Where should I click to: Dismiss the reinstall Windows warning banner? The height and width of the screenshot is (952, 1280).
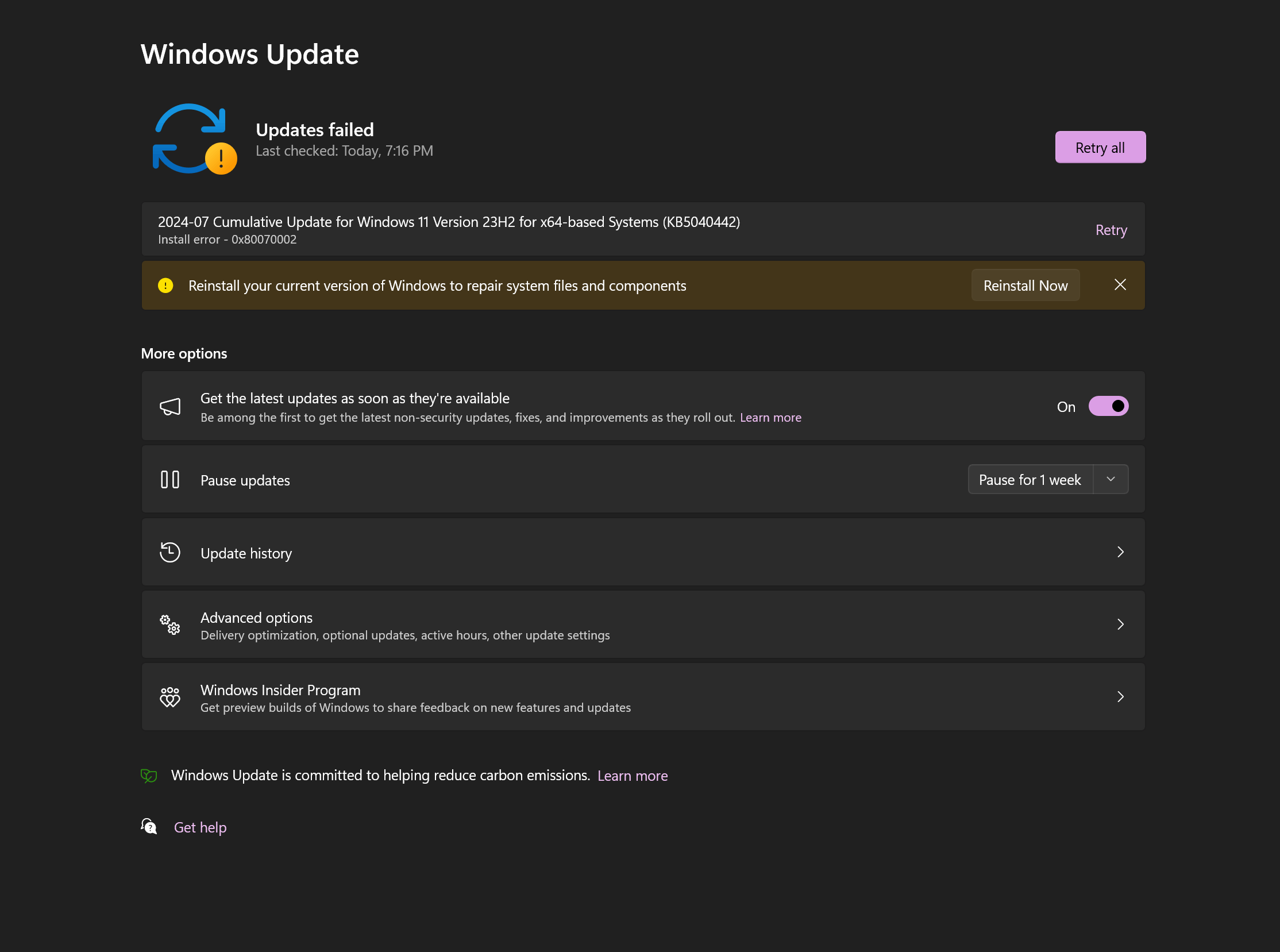coord(1120,284)
